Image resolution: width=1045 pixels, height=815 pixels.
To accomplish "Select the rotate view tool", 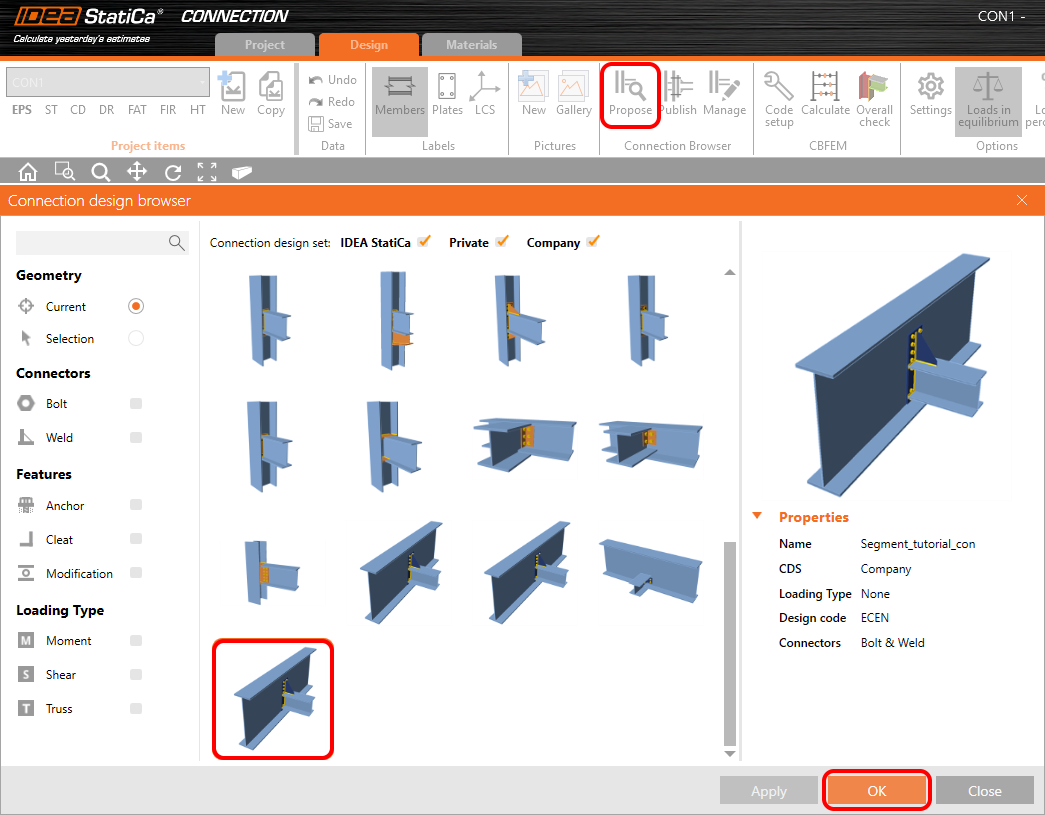I will click(x=173, y=173).
